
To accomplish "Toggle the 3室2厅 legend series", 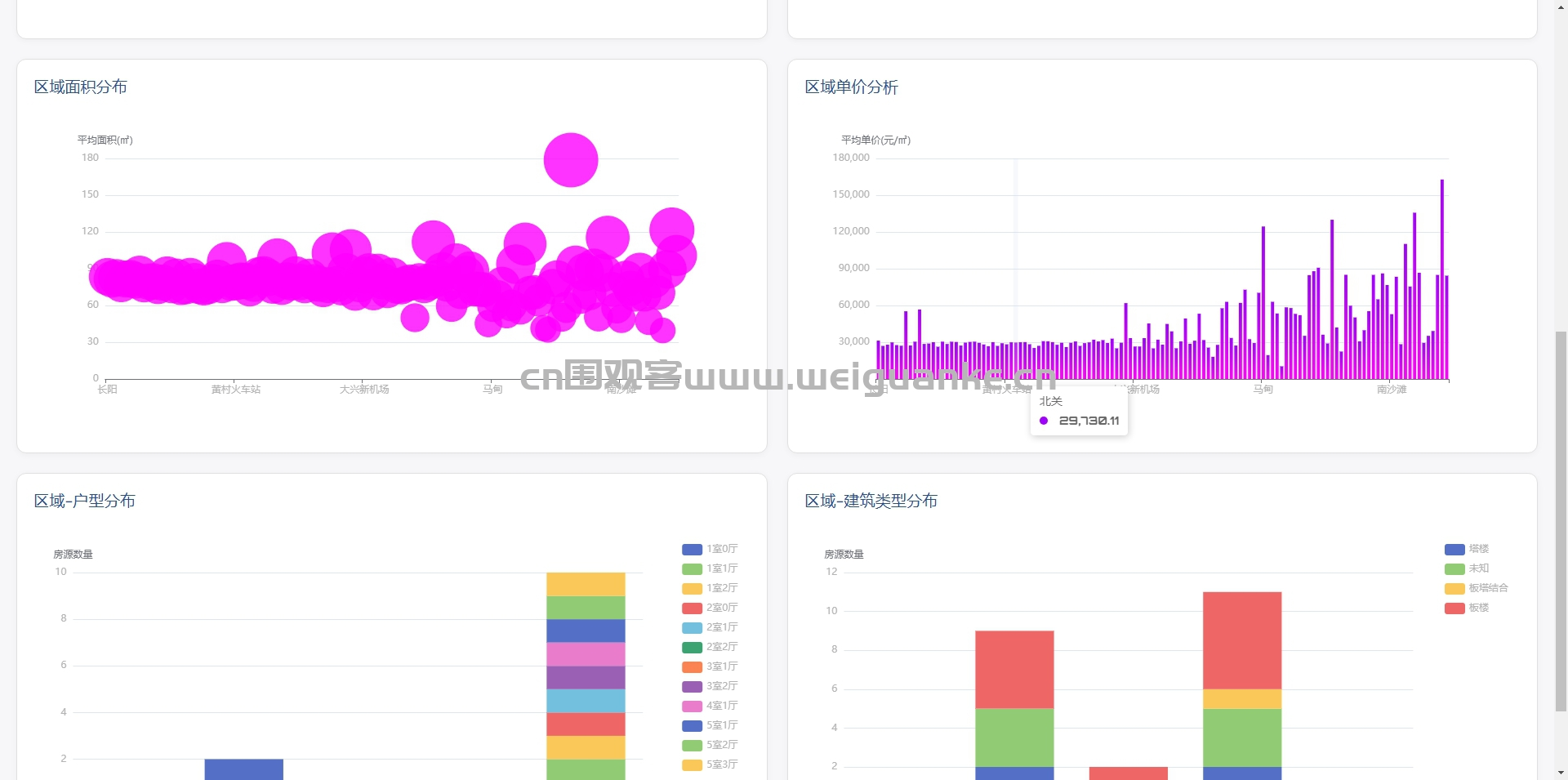I will coord(710,686).
